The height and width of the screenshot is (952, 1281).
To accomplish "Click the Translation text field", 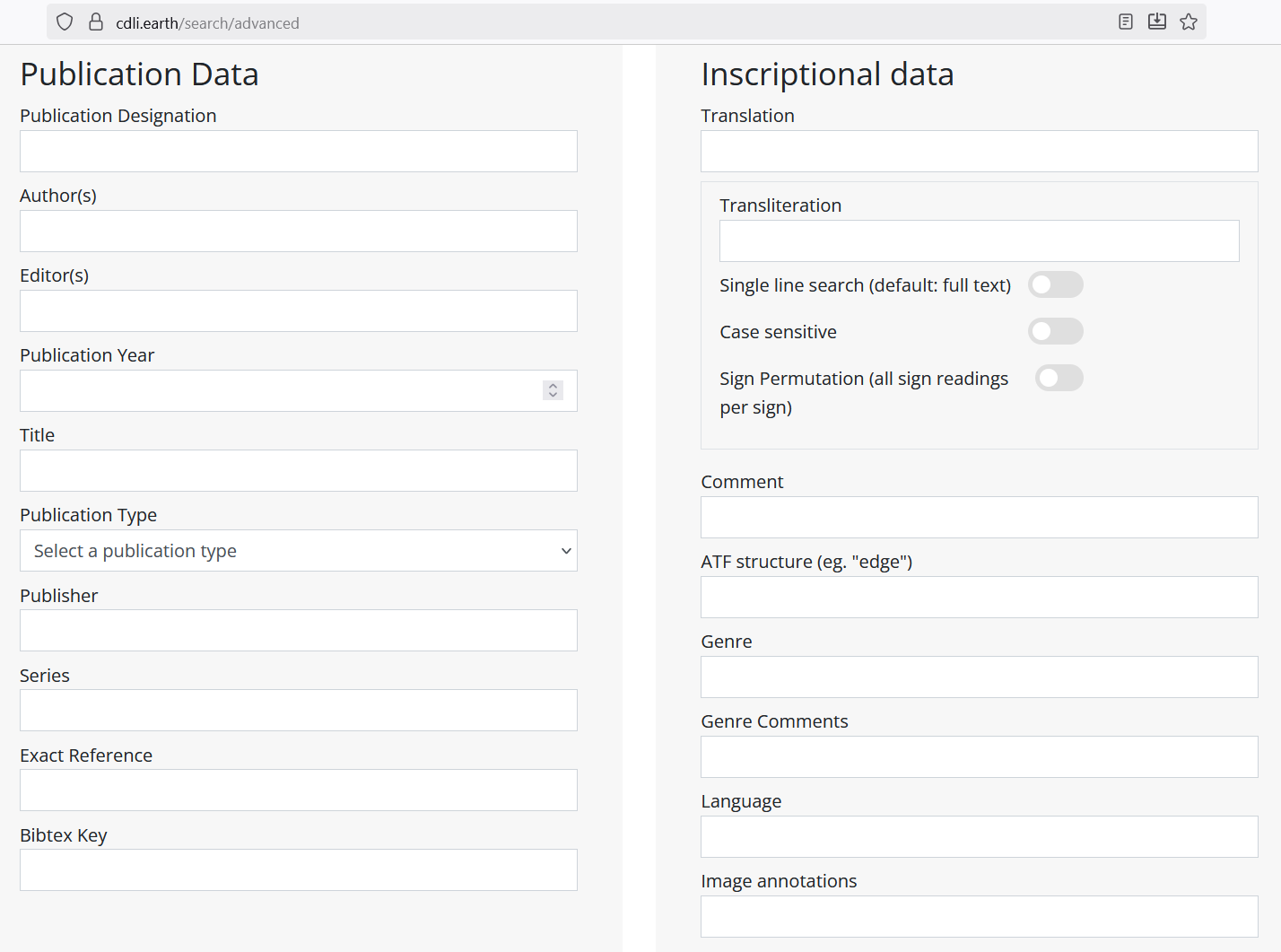I will (x=979, y=152).
